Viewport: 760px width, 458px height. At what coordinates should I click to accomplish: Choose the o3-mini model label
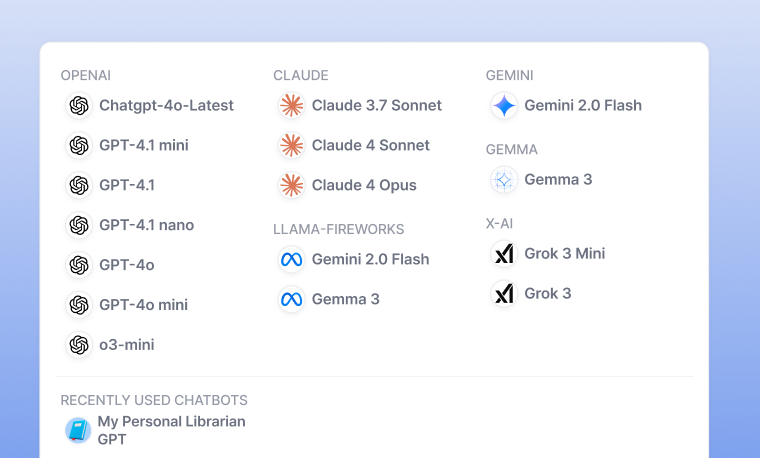click(x=127, y=345)
